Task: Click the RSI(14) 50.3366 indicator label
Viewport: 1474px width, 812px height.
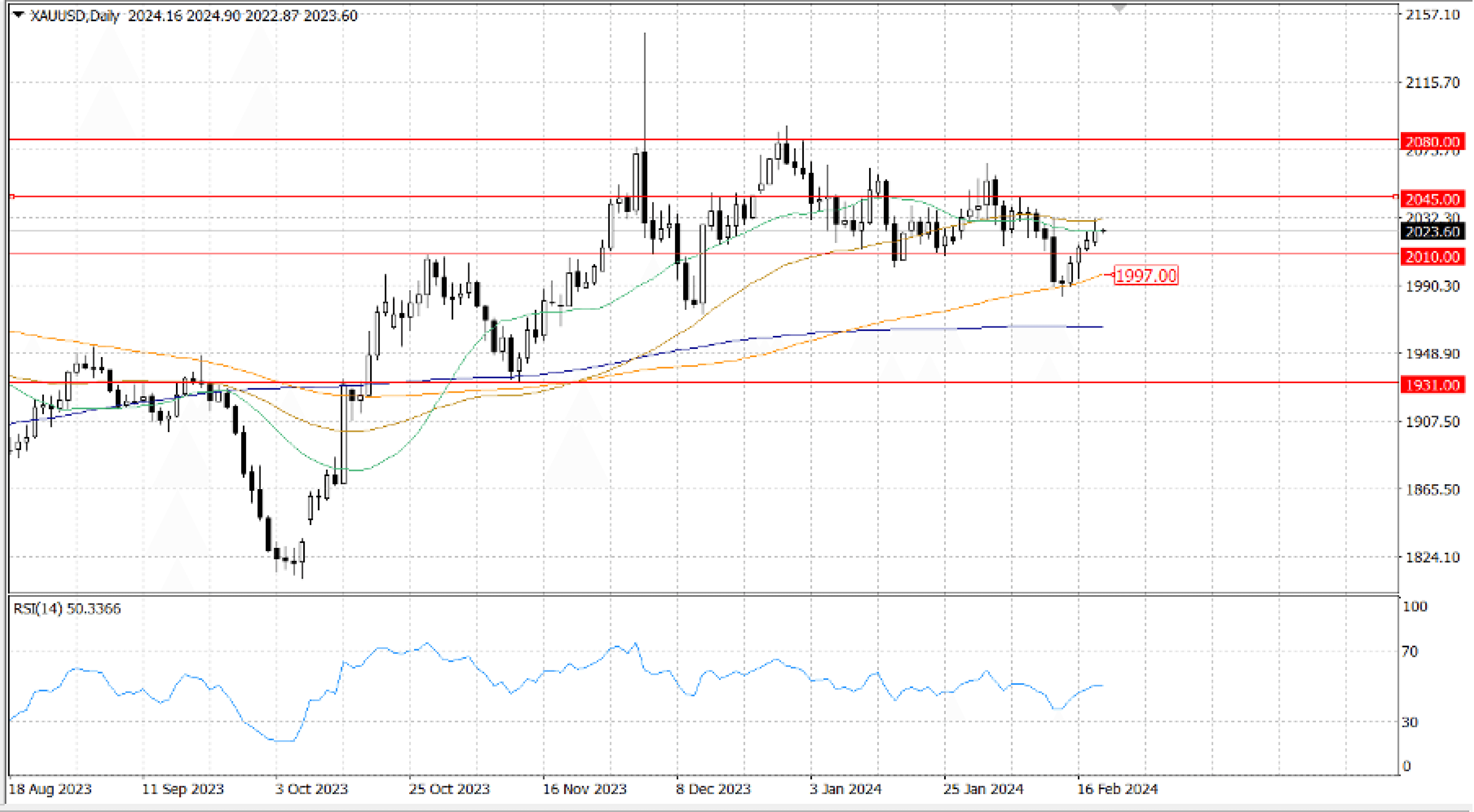Action: [x=67, y=608]
